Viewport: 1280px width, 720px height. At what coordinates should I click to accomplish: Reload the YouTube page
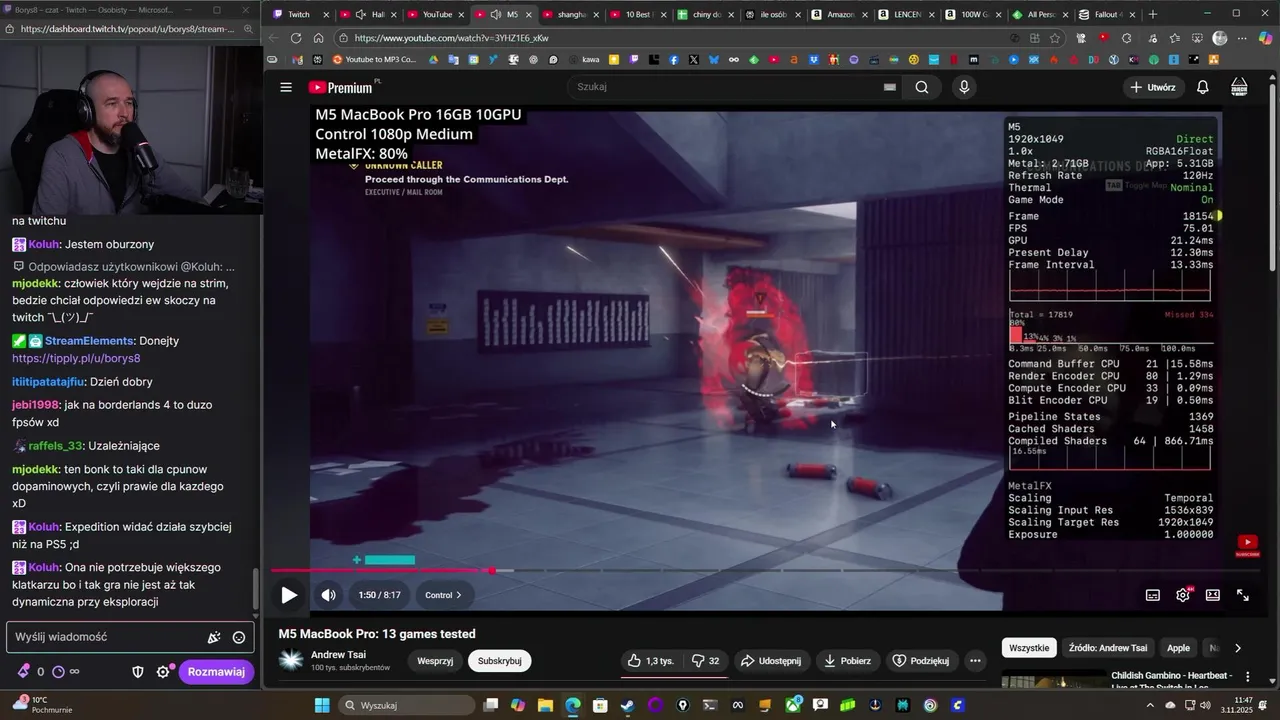point(296,38)
